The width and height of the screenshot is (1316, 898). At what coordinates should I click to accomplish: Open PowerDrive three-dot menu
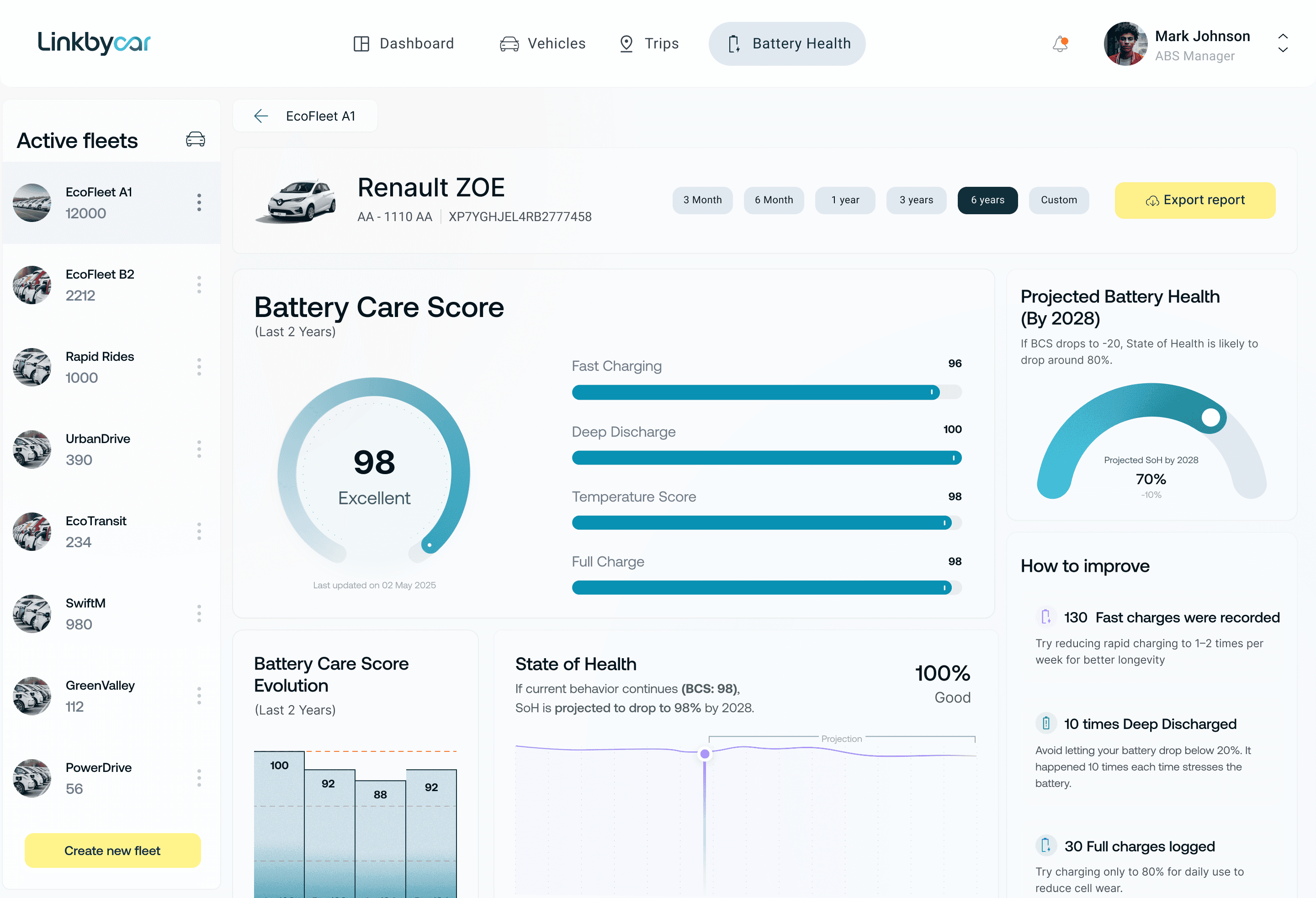[x=199, y=778]
